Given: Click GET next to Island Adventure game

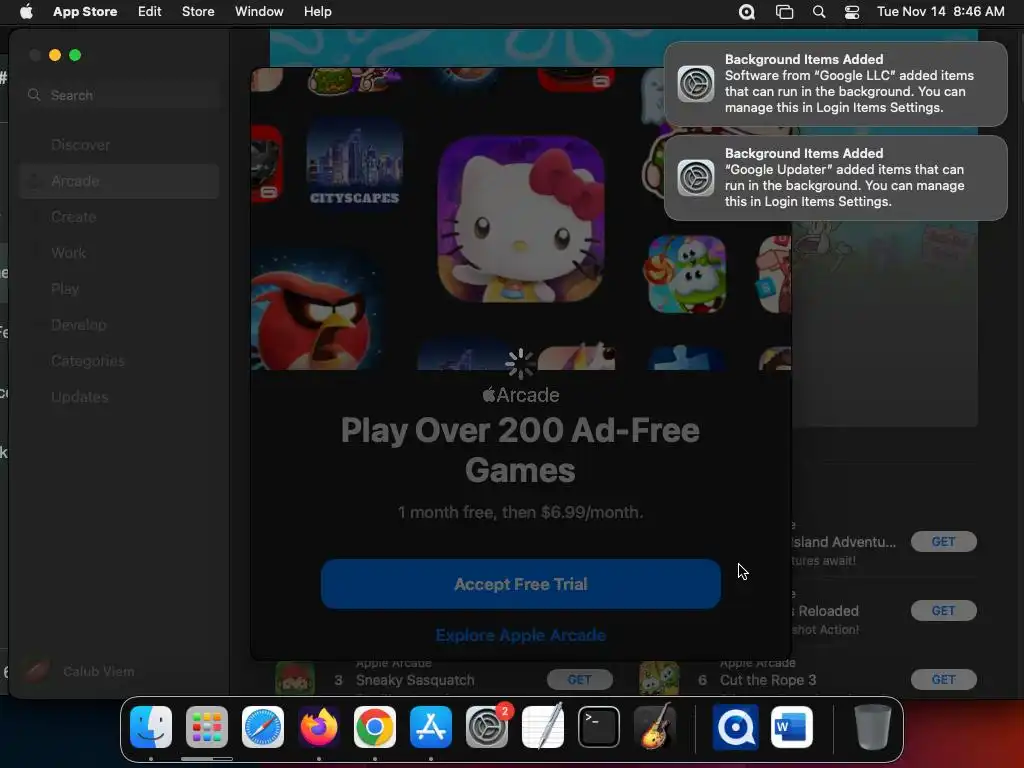Looking at the screenshot, I should (x=944, y=541).
